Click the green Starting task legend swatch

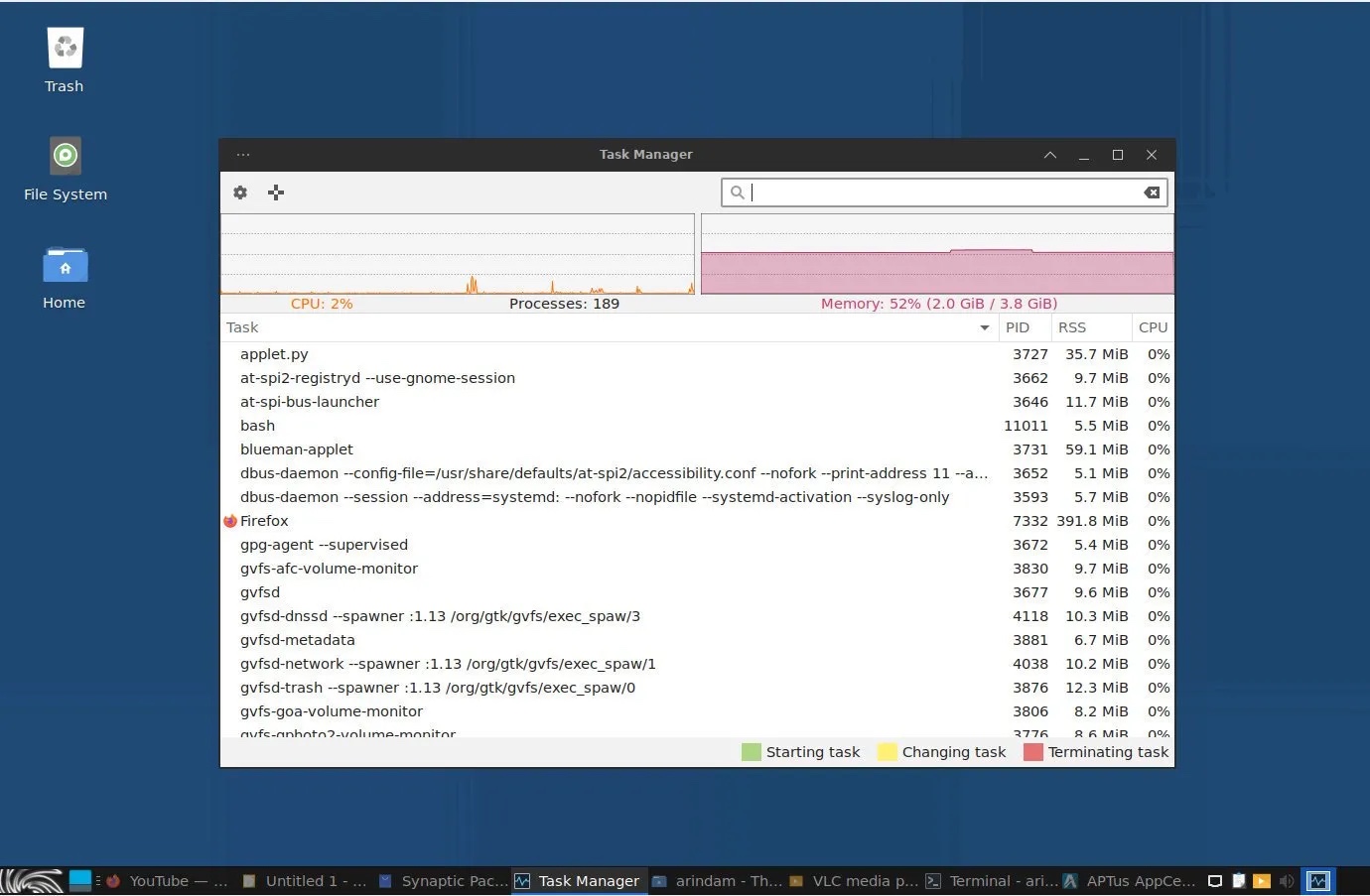tap(751, 751)
